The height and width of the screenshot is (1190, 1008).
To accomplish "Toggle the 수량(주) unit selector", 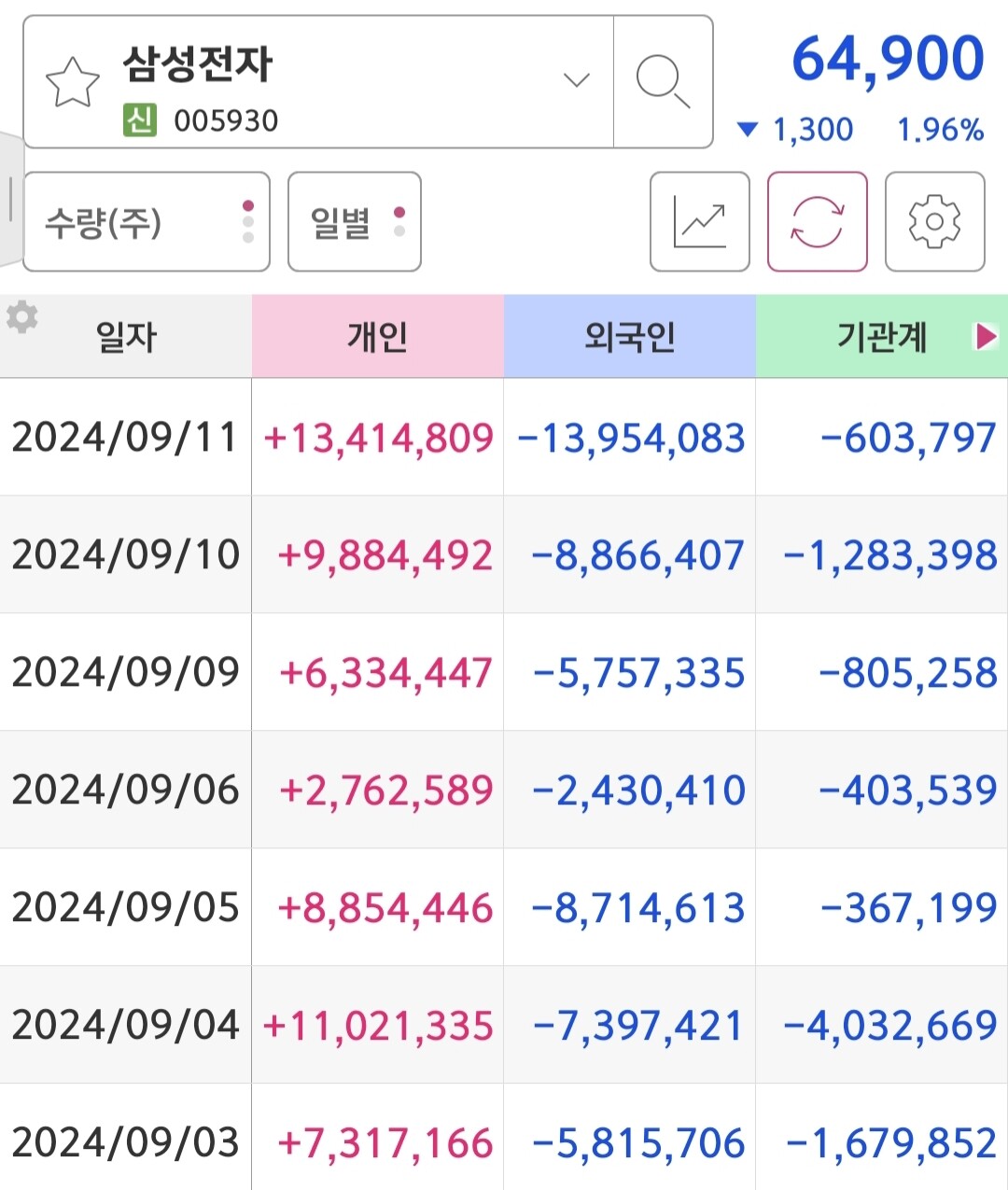I will (x=147, y=222).
